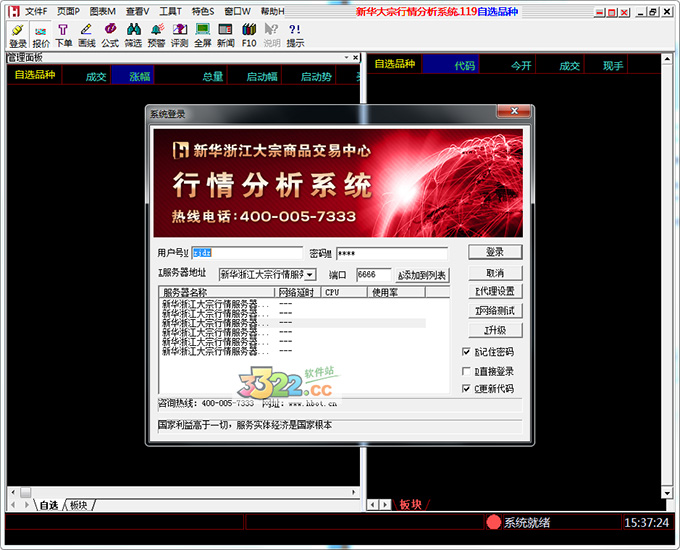Open the 报价 quotes toolbar icon
The height and width of the screenshot is (550, 680).
tap(41, 35)
